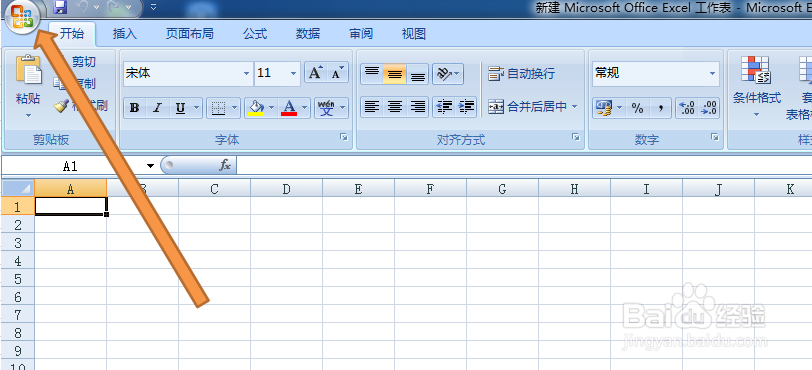Image resolution: width=812 pixels, height=370 pixels.
Task: Activate the Format Painter brush icon
Action: tap(61, 106)
